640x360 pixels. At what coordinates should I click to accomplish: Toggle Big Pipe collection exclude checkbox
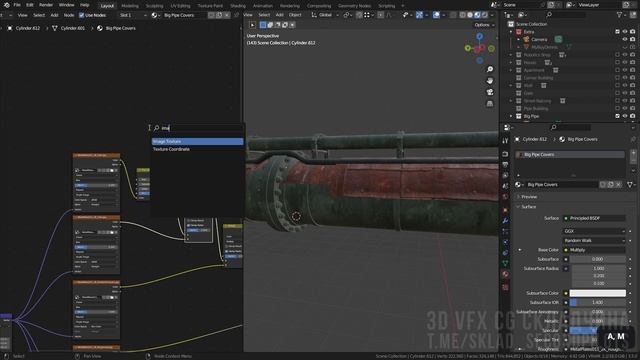pyautogui.click(x=618, y=116)
